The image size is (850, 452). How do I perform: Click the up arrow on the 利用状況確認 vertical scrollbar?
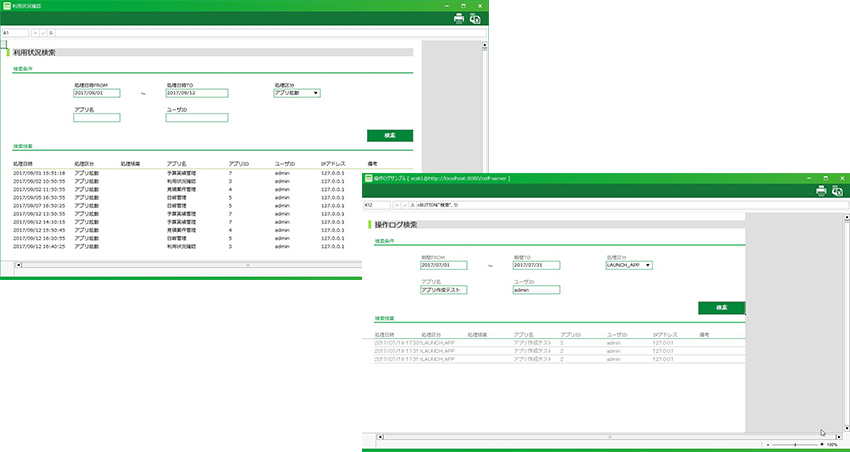pyautogui.click(x=485, y=45)
